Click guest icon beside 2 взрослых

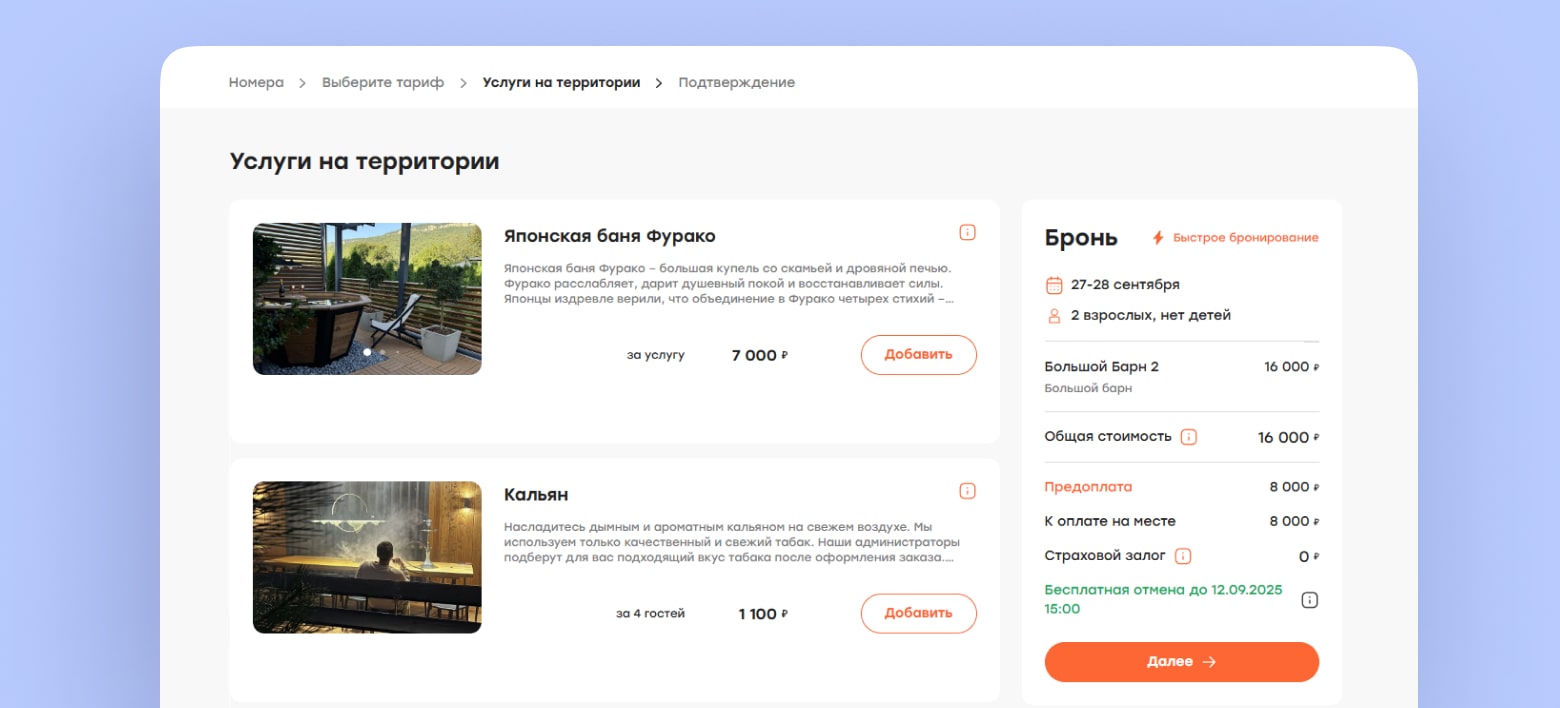click(x=1054, y=316)
